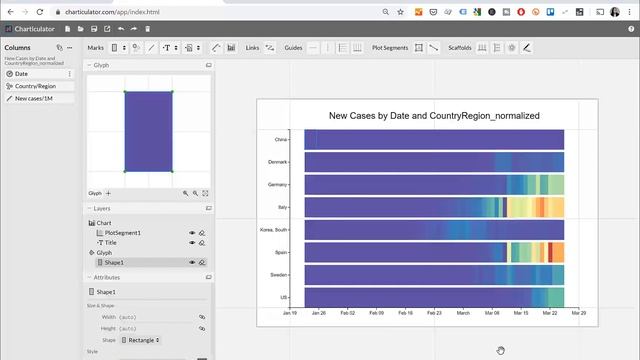This screenshot has height=360, width=640.
Task: Click the browser address bar
Action: coord(216,12)
